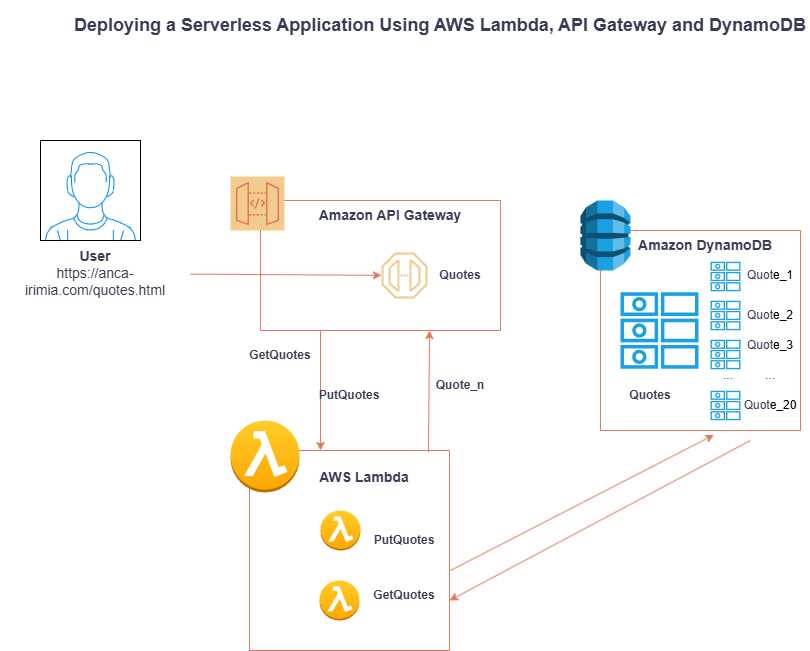The image size is (810, 651).
Task: Select the Amazon DynamoDB database icon
Action: coord(605,236)
